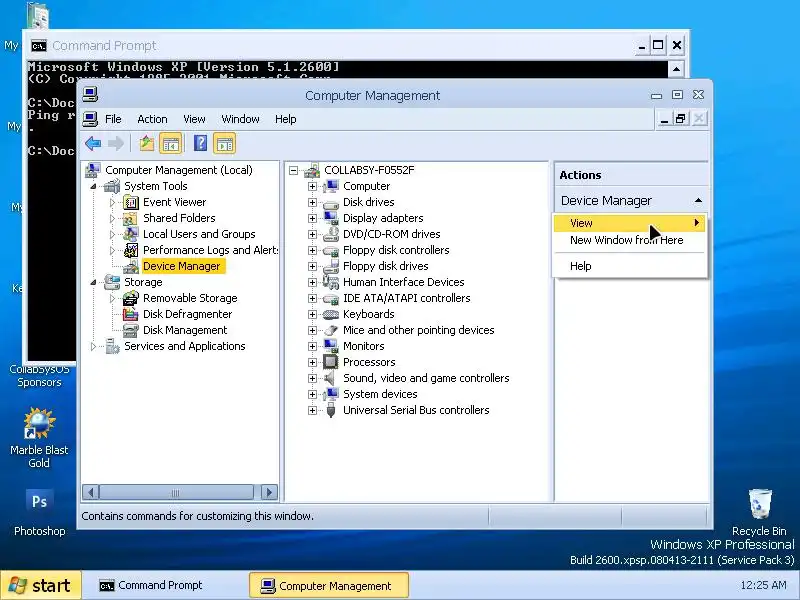Select Computer Management (Local) root node
Viewport: 800px width, 600px height.
(x=179, y=170)
